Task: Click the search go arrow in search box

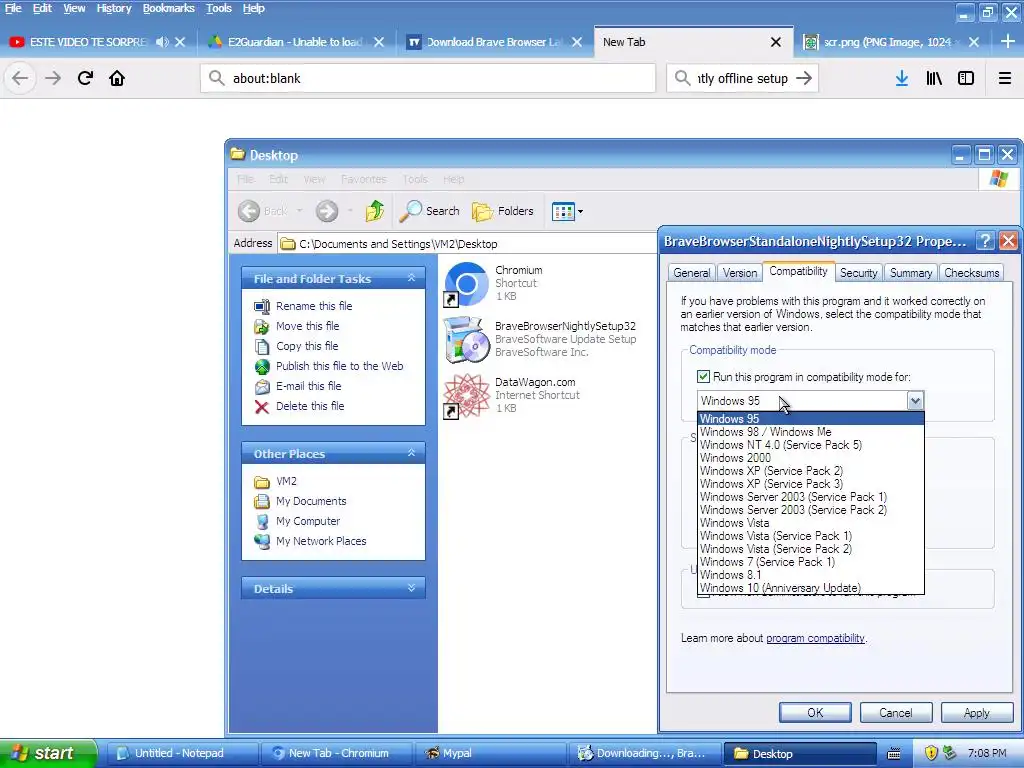Action: (804, 78)
